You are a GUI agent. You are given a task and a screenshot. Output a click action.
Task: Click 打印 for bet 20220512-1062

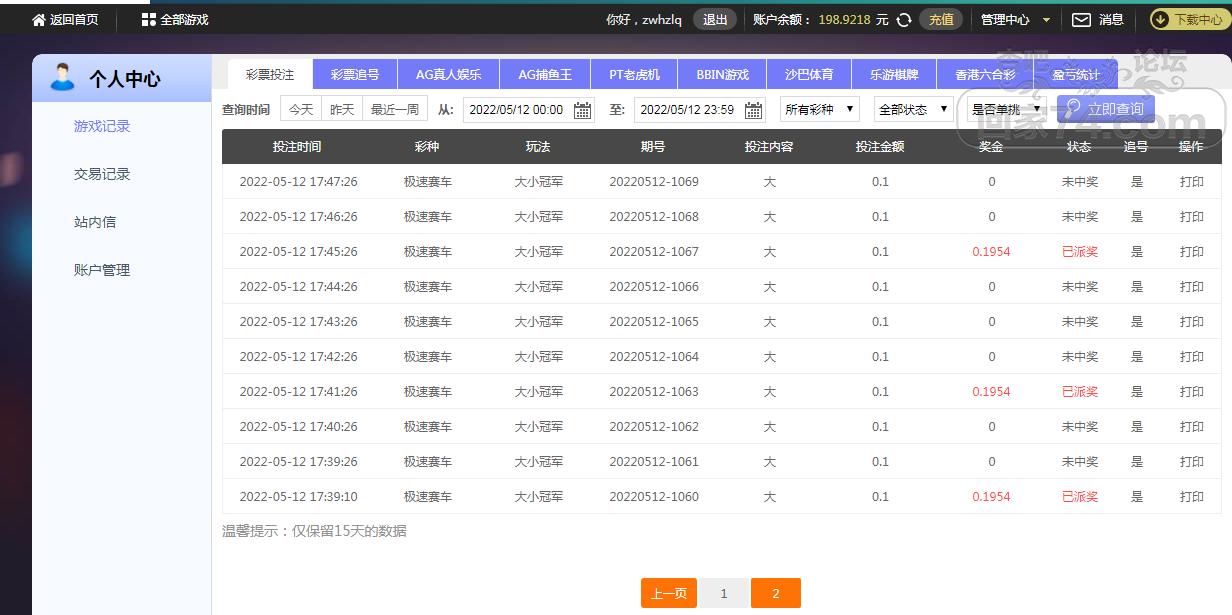[1191, 427]
